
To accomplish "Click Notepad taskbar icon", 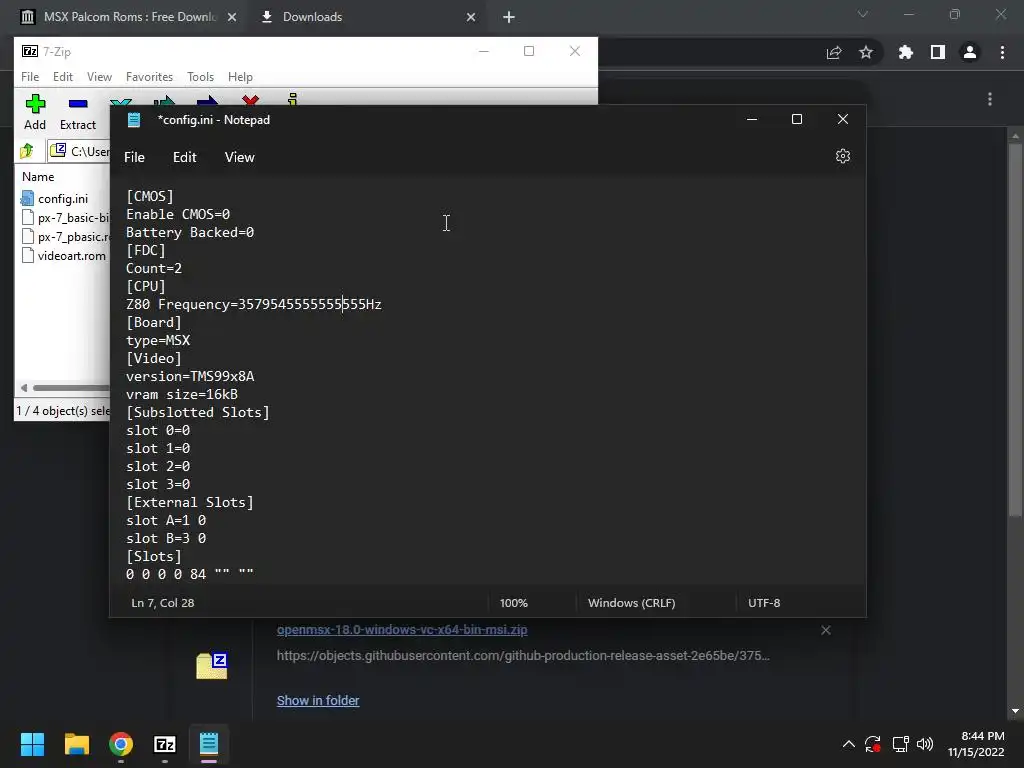I will pos(209,744).
